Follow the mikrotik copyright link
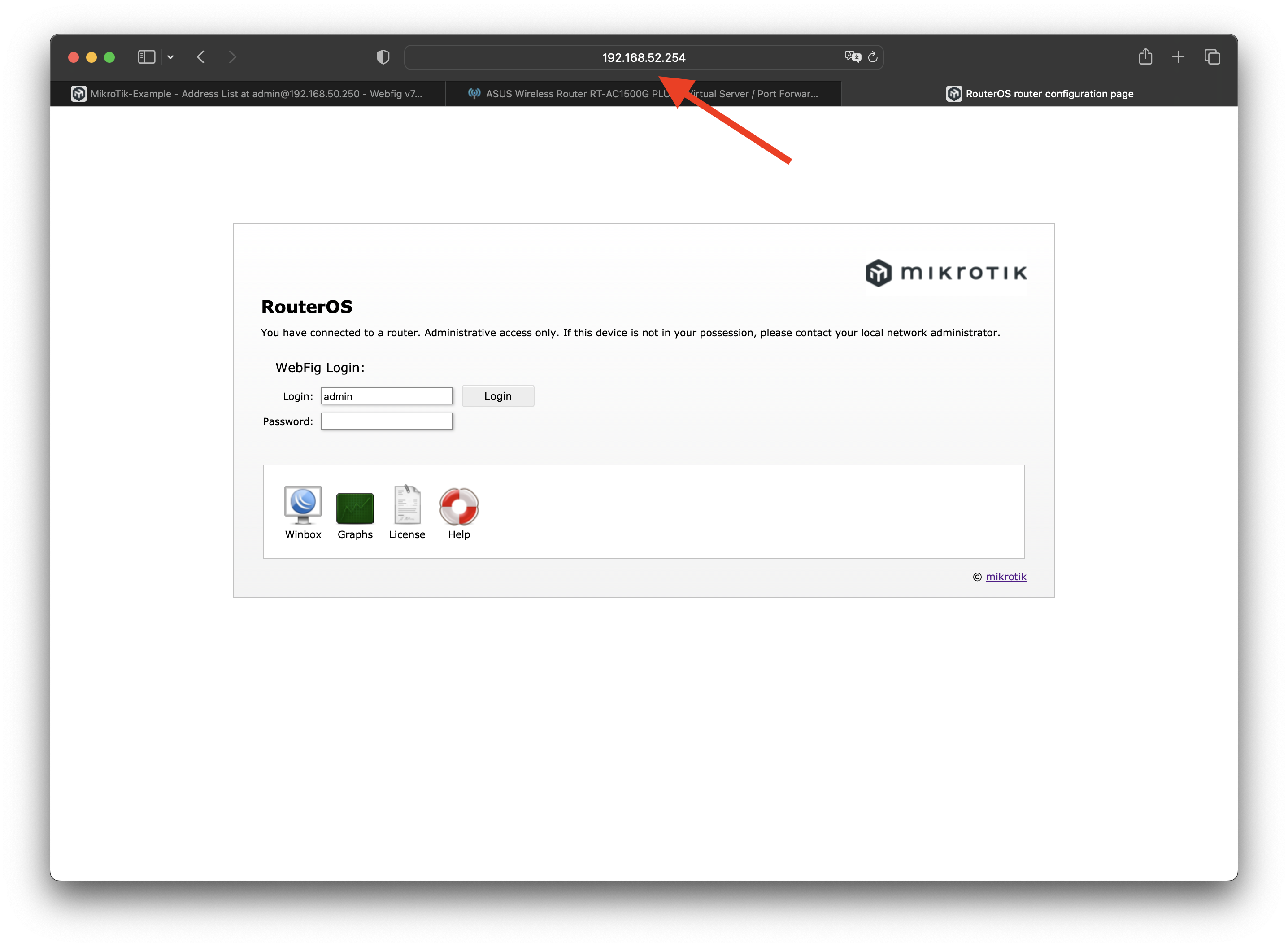The image size is (1288, 947). click(1005, 577)
